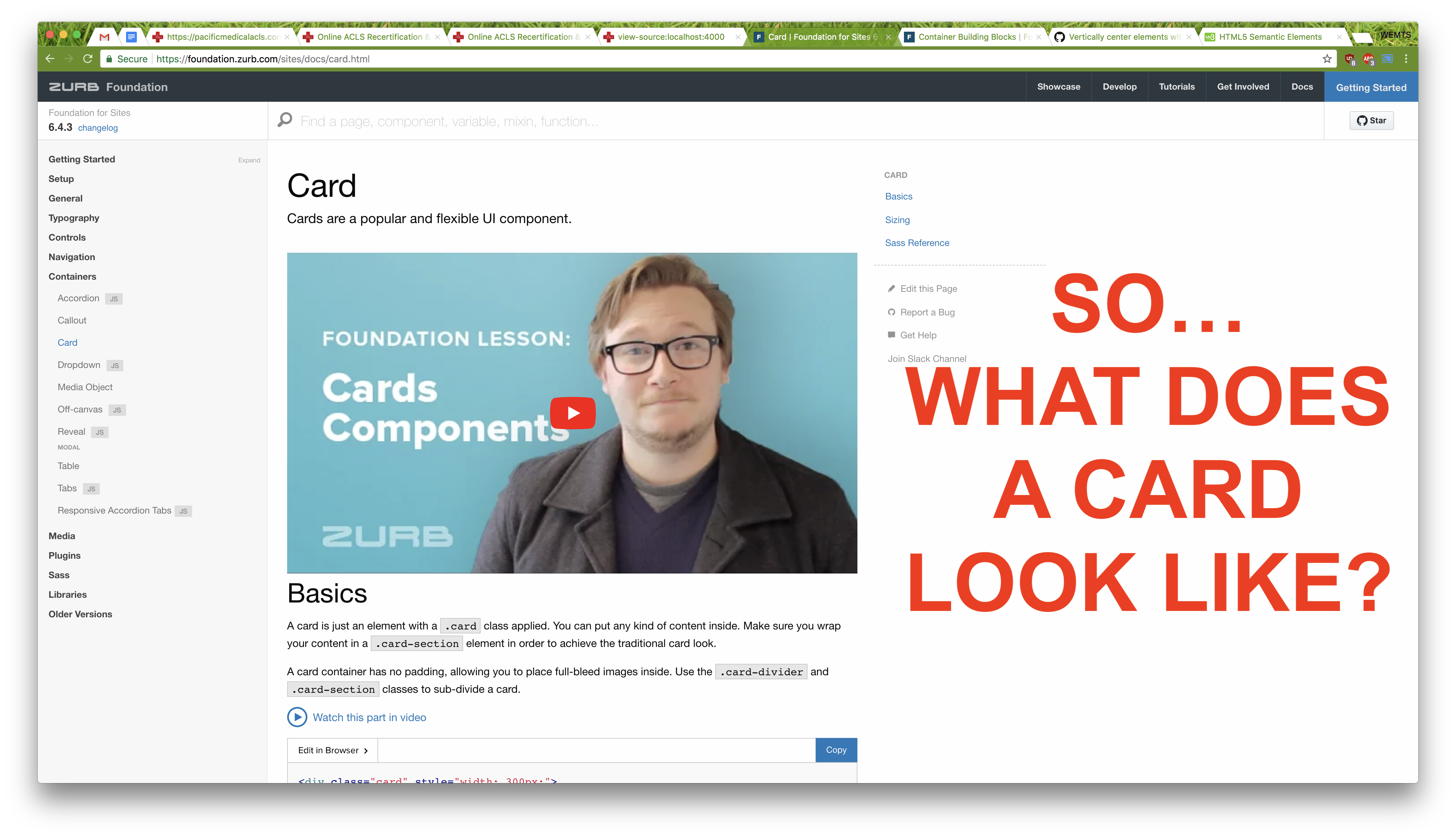Click the back navigation arrow
1456x837 pixels.
(x=50, y=58)
